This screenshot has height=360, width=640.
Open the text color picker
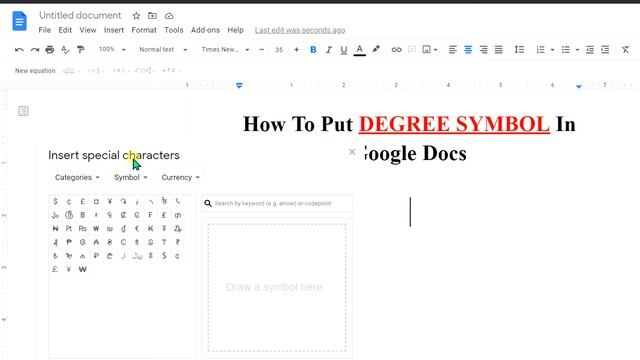coord(359,50)
